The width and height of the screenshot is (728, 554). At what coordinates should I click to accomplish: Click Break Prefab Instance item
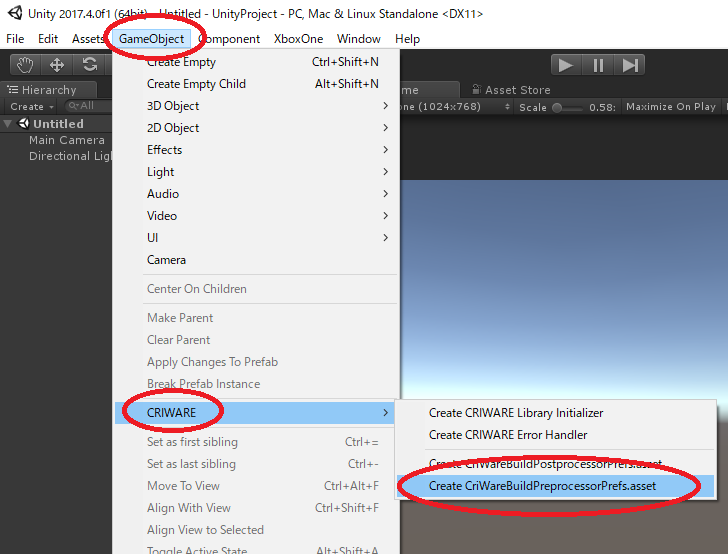(256, 384)
